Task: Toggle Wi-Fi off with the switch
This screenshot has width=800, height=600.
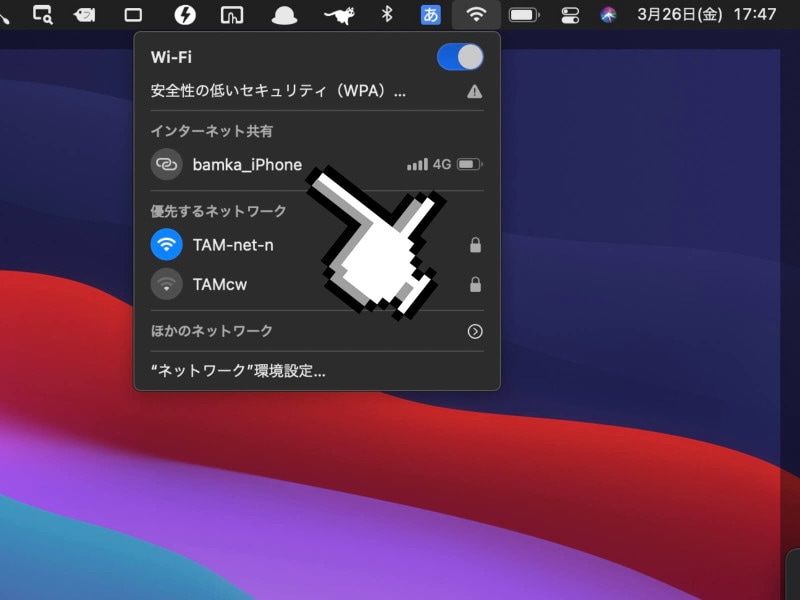Action: click(459, 57)
